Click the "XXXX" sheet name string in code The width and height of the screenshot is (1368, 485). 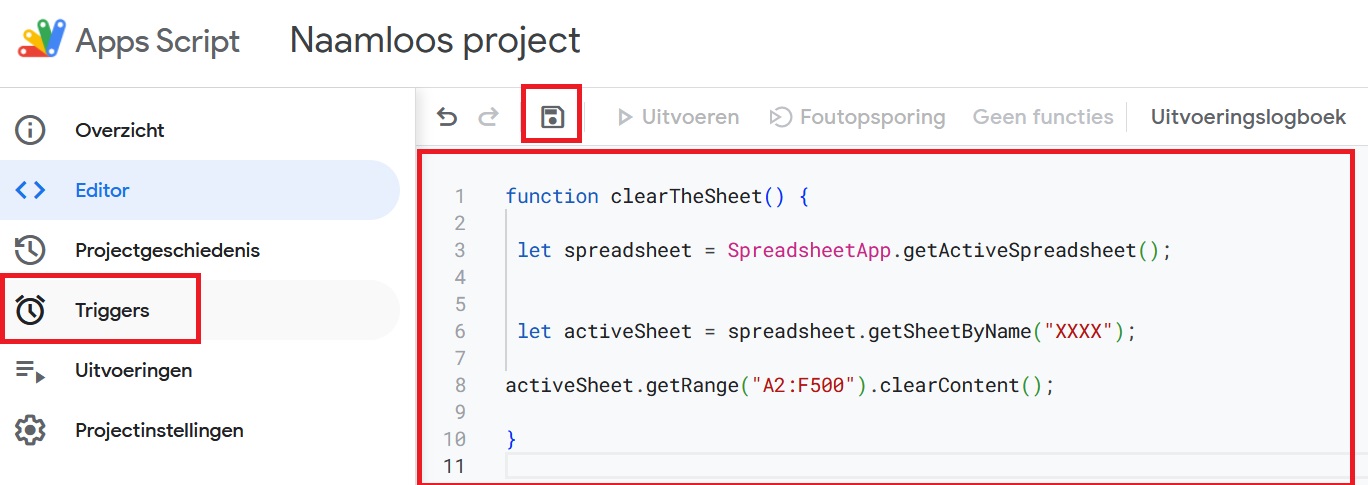click(x=1079, y=331)
